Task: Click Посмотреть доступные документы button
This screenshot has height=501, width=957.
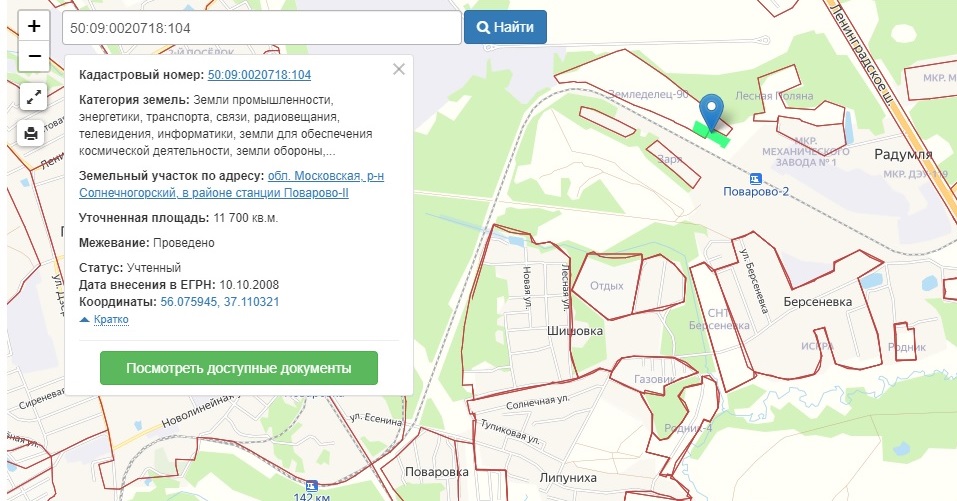Action: [239, 368]
